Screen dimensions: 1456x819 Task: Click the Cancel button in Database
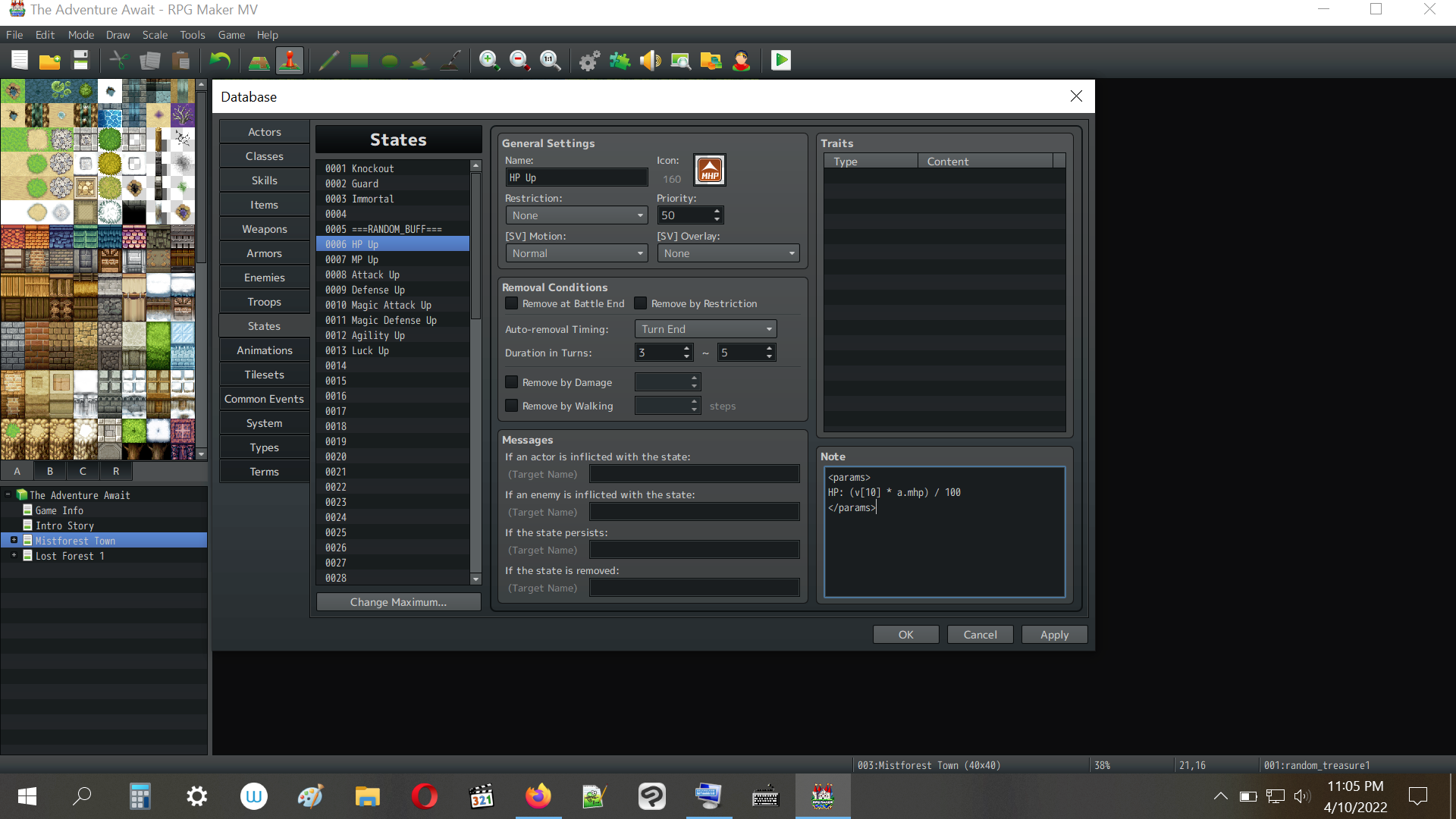coord(981,635)
